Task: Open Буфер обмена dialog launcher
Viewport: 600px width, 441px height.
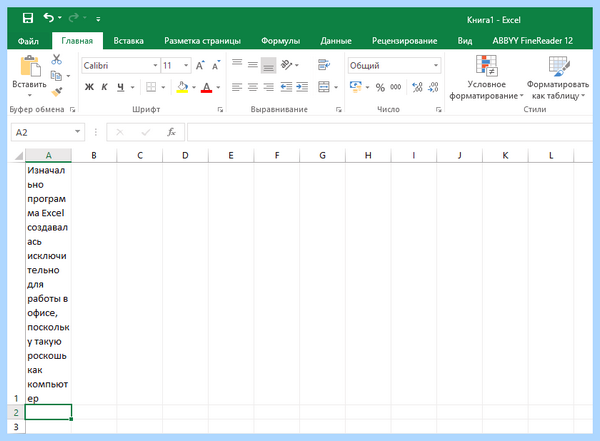Action: [x=72, y=109]
